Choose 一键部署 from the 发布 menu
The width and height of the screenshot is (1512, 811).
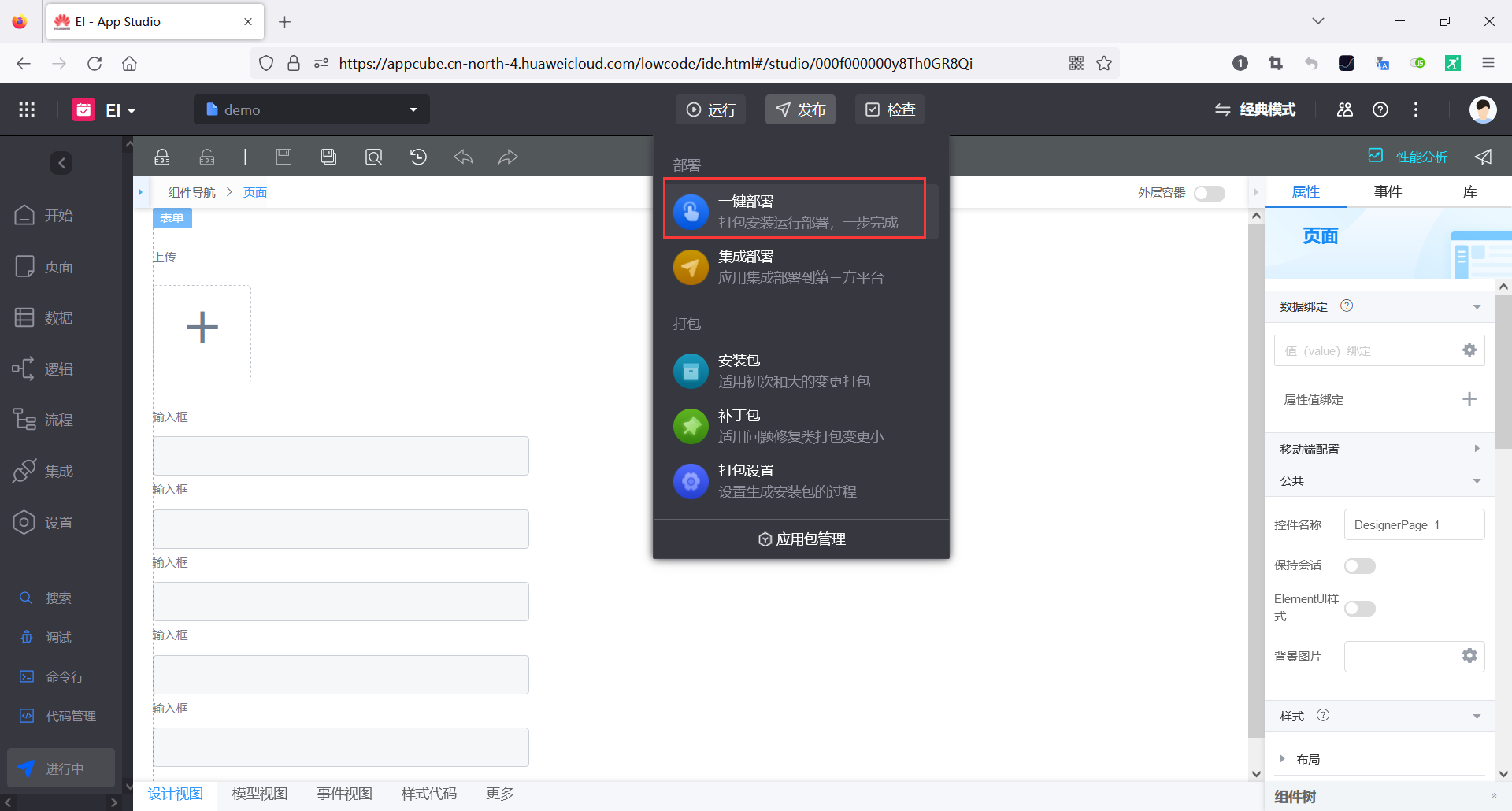pyautogui.click(x=795, y=209)
